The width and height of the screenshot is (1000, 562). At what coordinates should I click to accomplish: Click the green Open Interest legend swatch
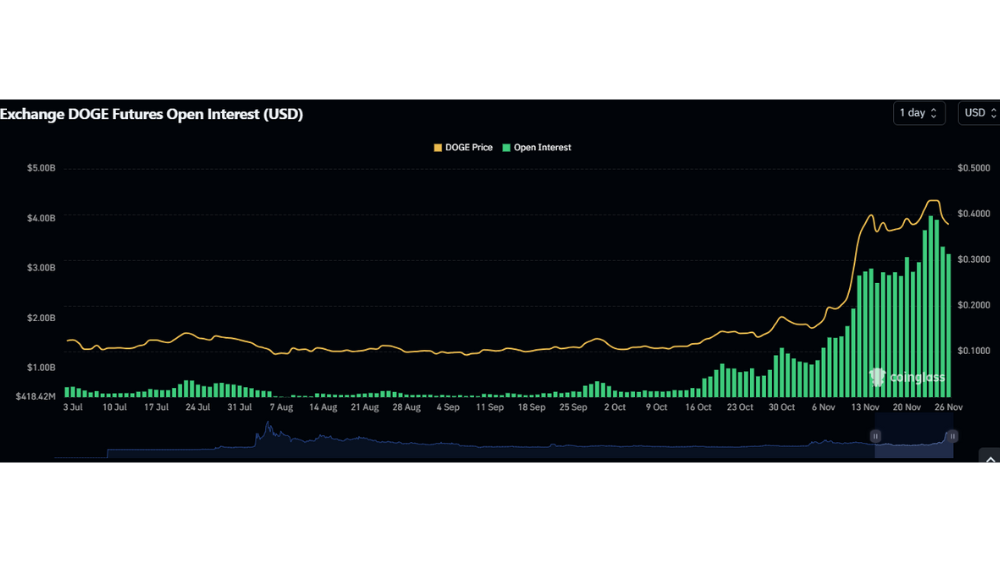[506, 147]
